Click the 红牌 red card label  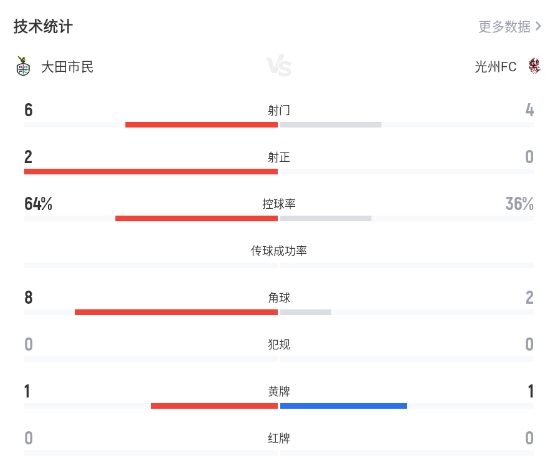click(279, 438)
